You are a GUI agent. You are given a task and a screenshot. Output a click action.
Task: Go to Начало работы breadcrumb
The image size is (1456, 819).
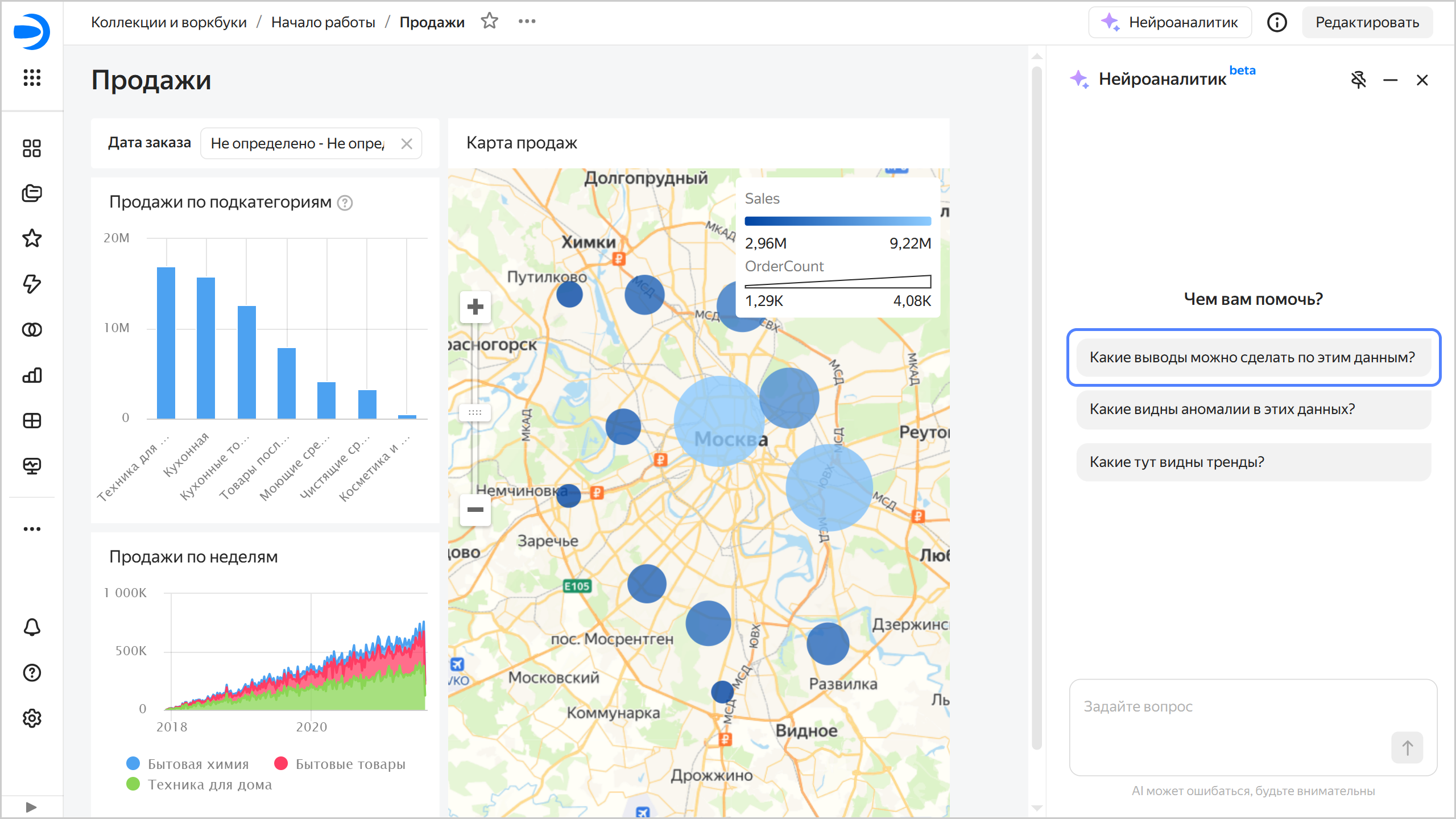point(322,22)
